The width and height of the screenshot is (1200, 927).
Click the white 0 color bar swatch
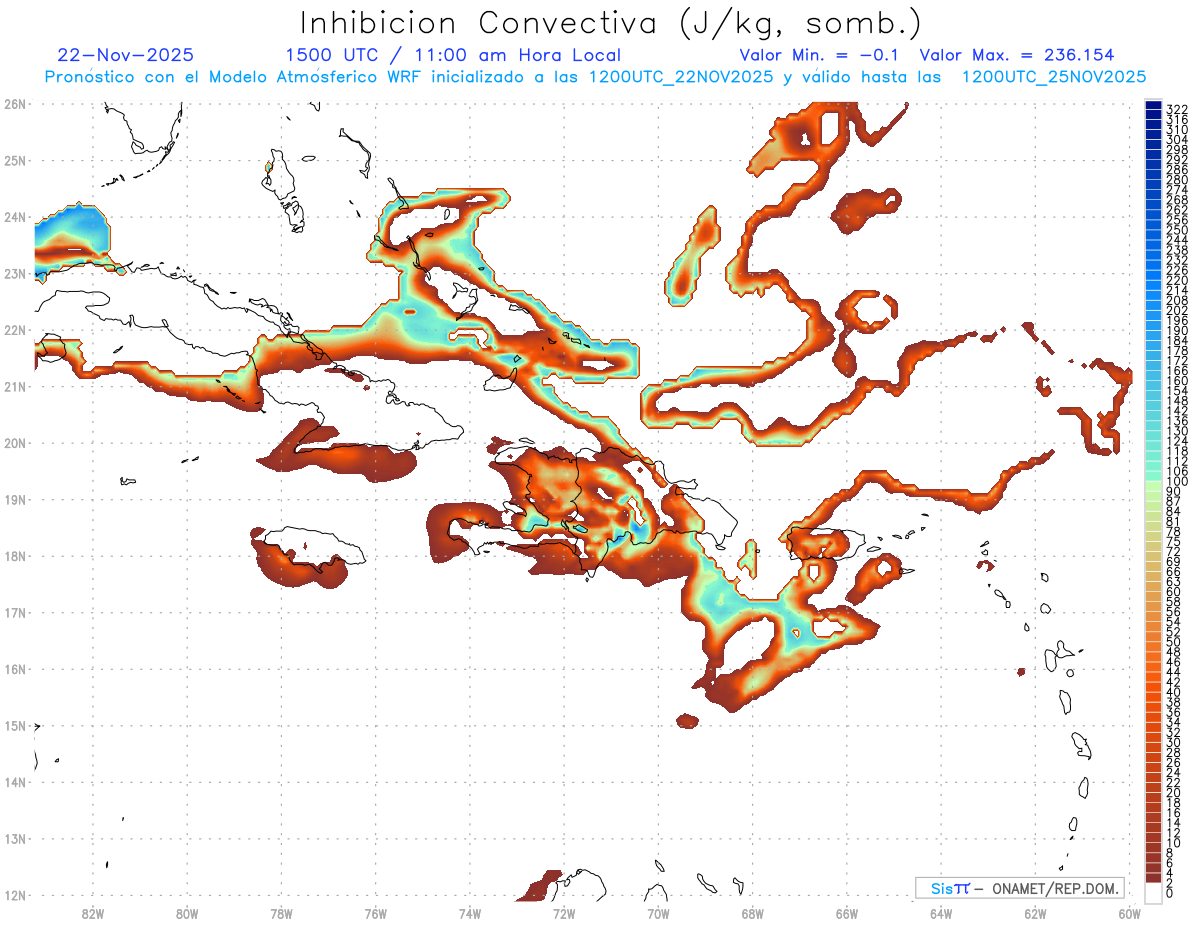[x=1154, y=891]
